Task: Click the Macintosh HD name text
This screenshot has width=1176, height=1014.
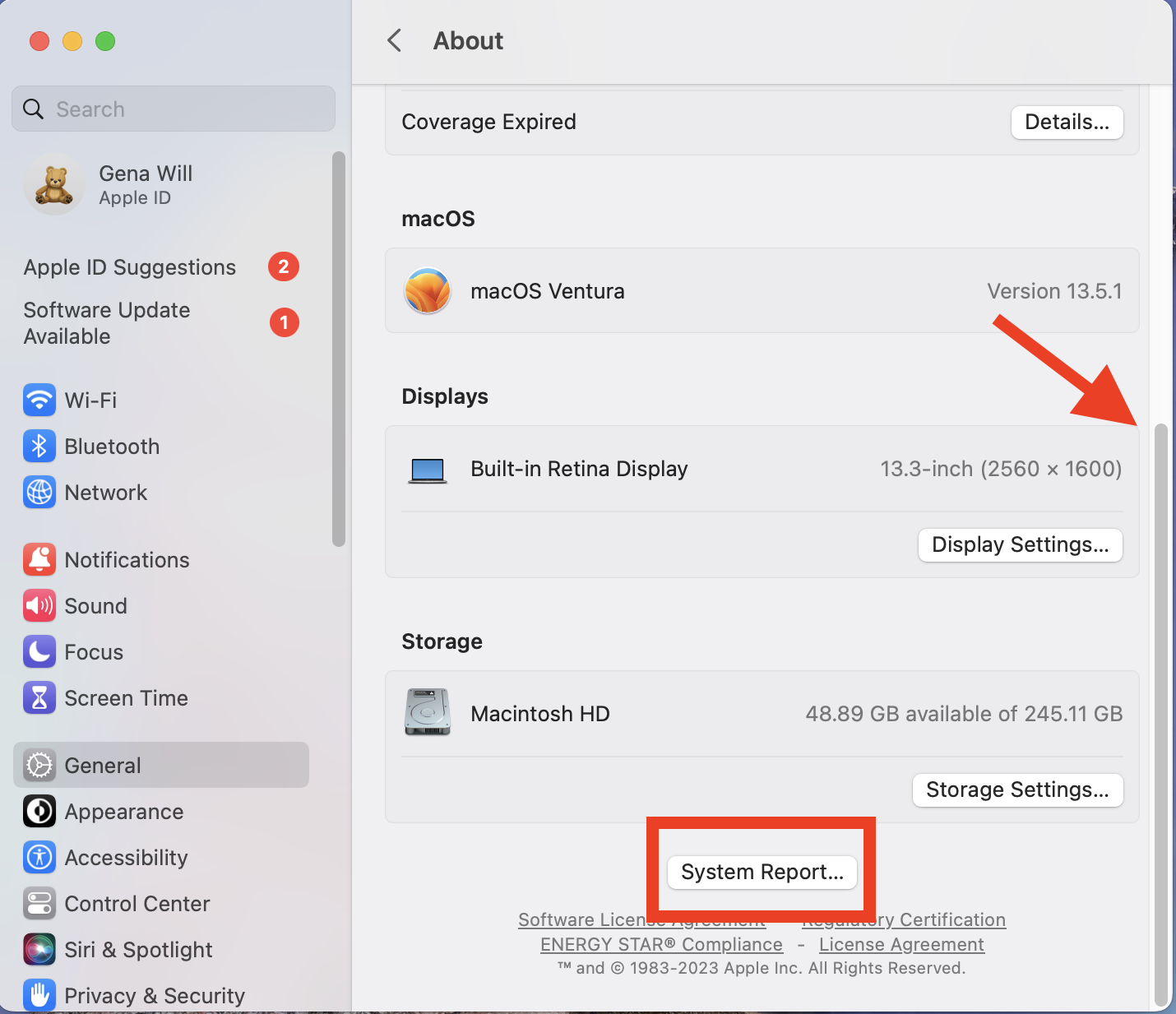Action: pyautogui.click(x=540, y=714)
